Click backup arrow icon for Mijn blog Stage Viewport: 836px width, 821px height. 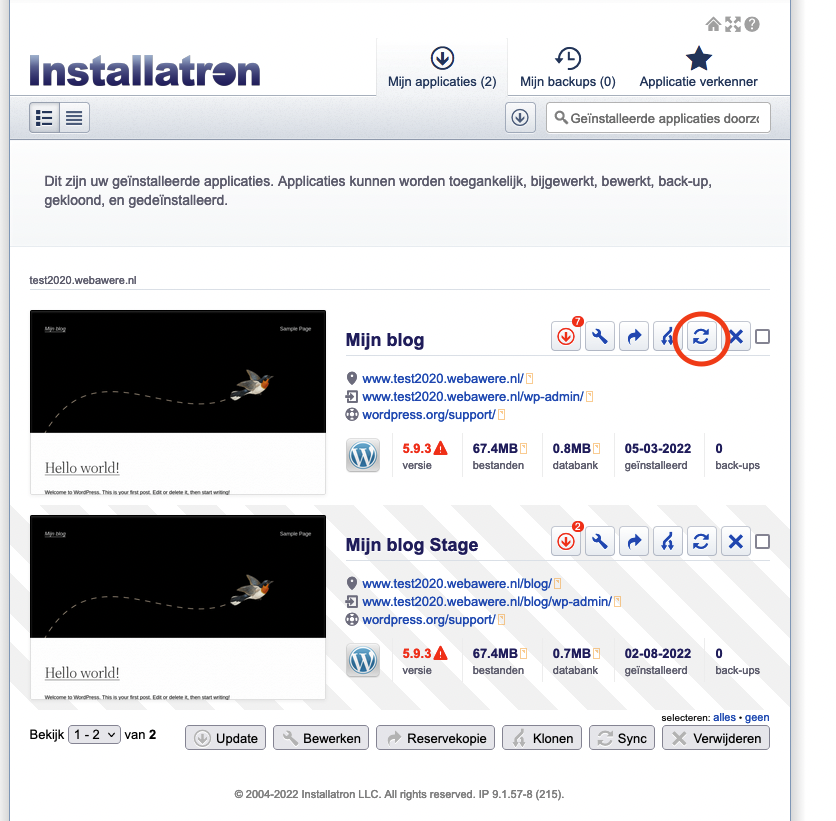[x=634, y=542]
